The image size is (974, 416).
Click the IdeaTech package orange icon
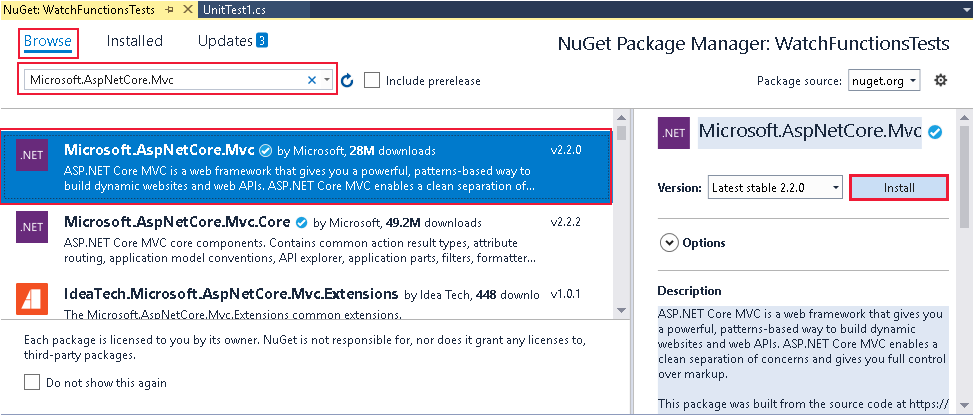click(x=31, y=299)
